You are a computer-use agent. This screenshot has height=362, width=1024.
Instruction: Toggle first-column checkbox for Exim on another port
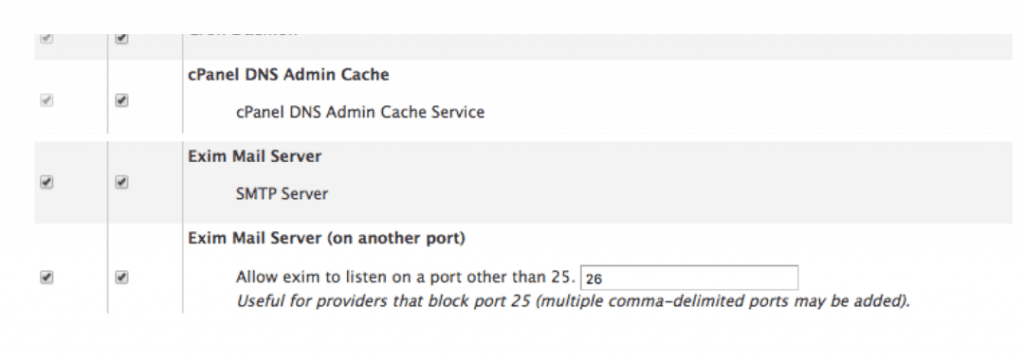point(46,278)
